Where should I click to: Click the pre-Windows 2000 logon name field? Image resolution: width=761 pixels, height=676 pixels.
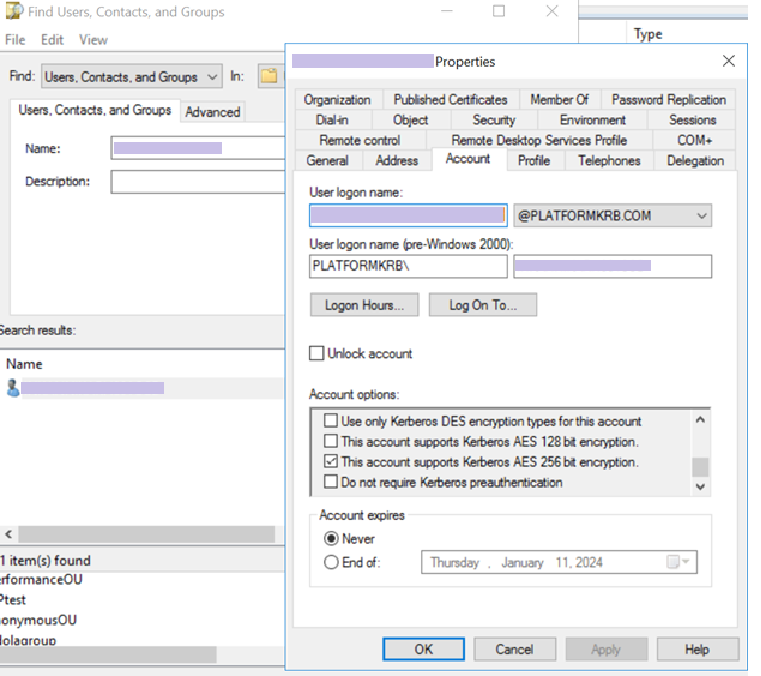click(x=612, y=266)
